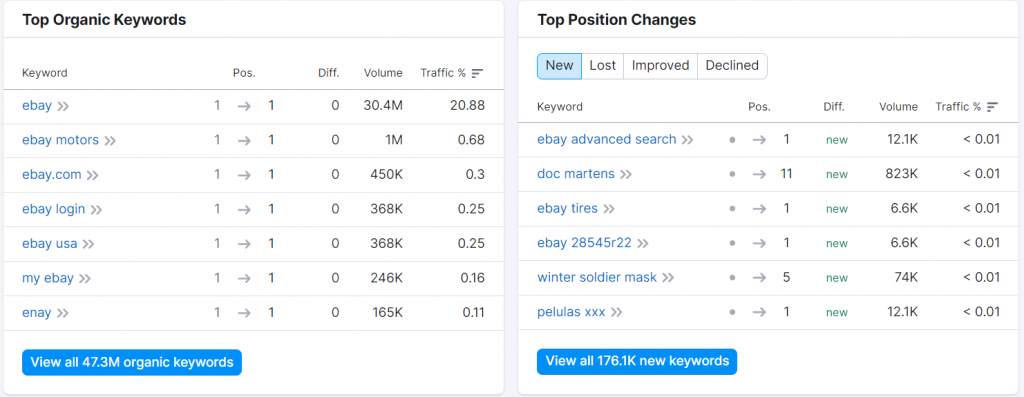Open the pelulas xxx keyword link
This screenshot has height=397, width=1024.
[571, 313]
